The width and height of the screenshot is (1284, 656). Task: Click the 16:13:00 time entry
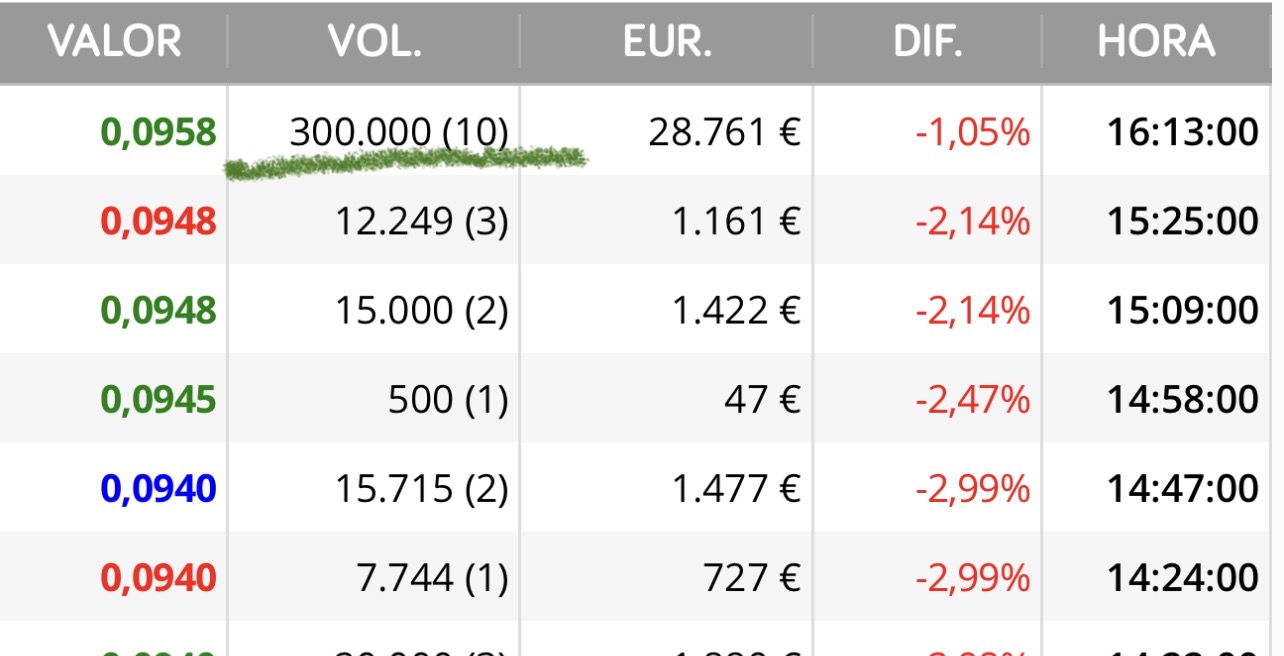(x=1182, y=132)
